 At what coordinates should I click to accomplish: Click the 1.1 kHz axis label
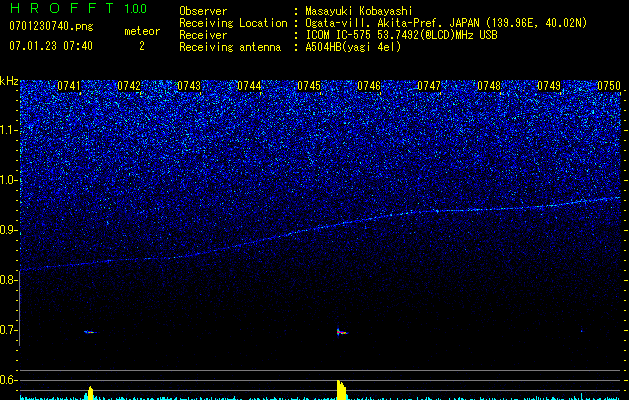pos(9,130)
